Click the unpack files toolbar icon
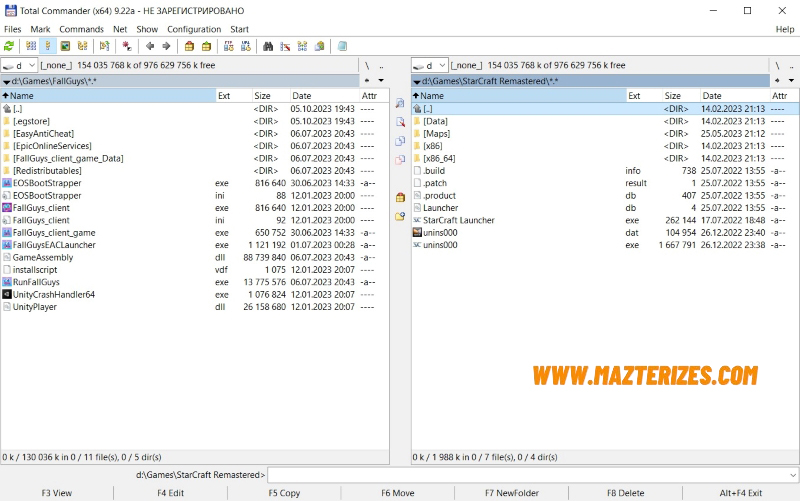 click(x=206, y=46)
